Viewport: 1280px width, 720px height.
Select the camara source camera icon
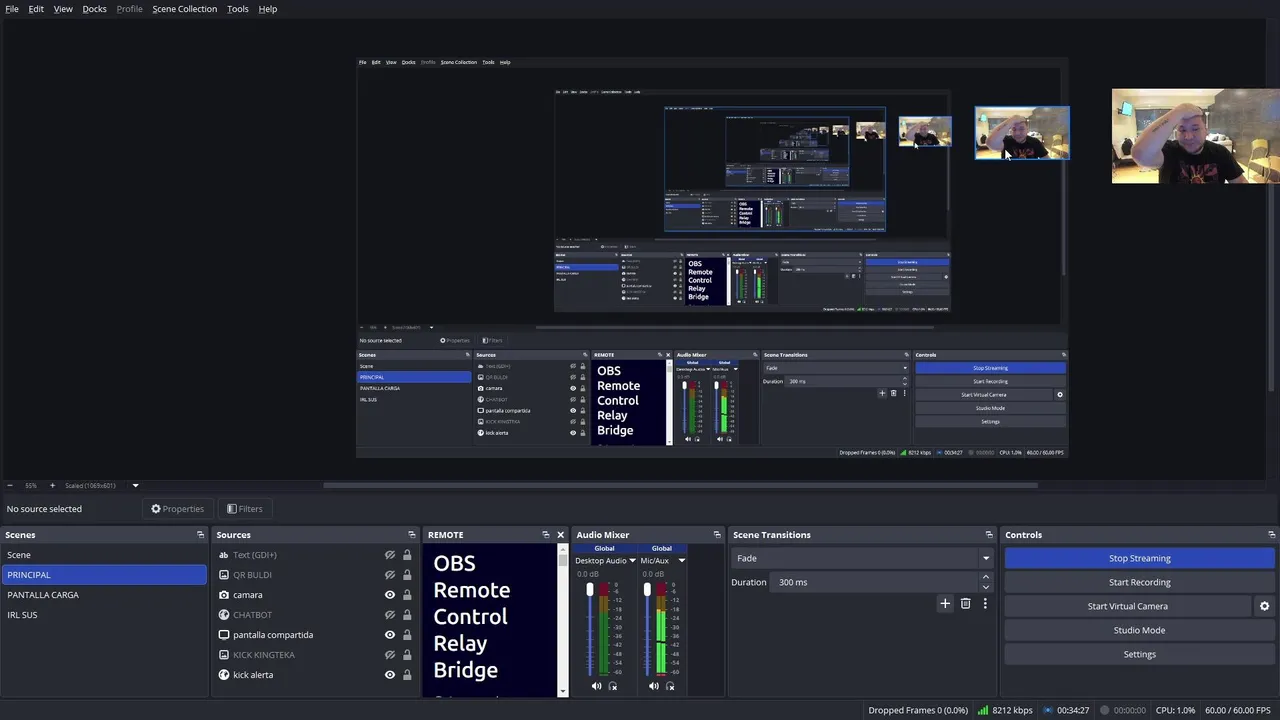click(224, 595)
